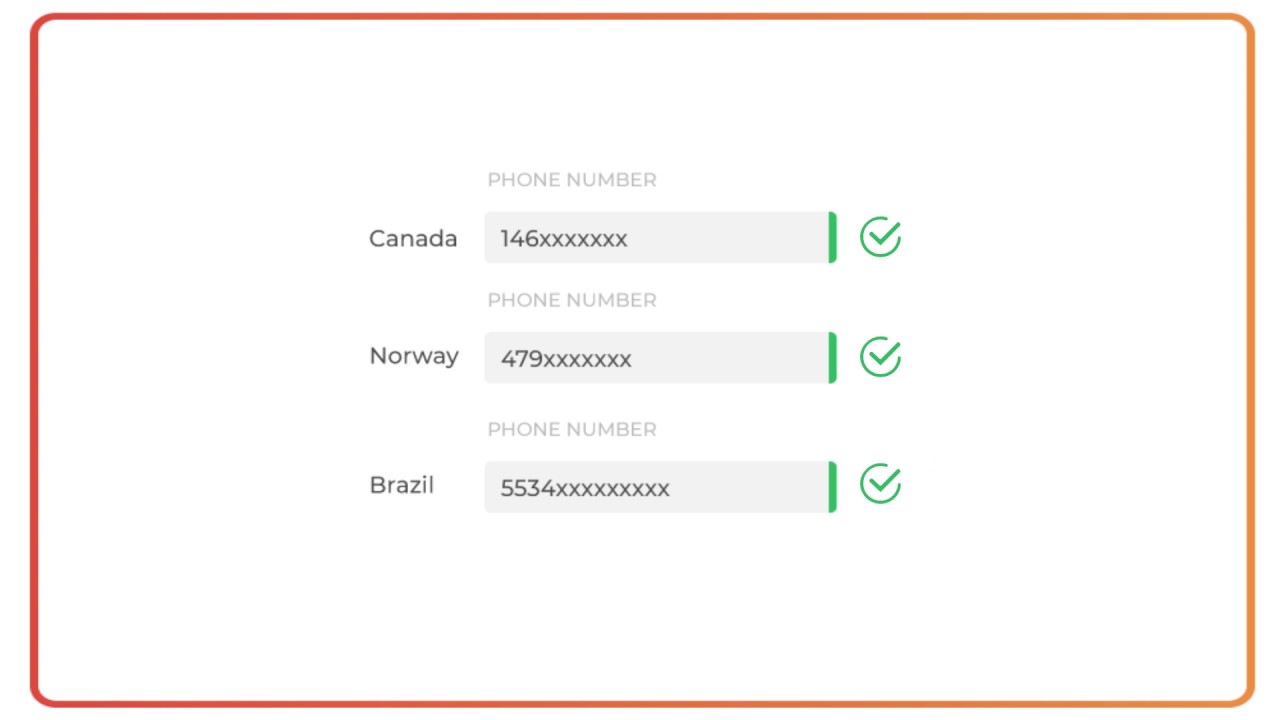
Task: Click the green checkmark beside the Norway field
Action: click(880, 356)
